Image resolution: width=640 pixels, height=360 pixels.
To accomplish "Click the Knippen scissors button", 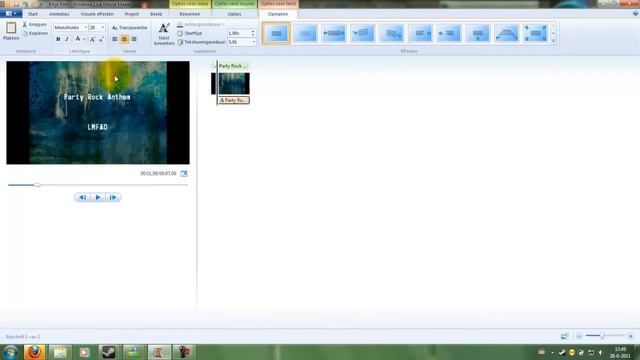I will pos(34,24).
